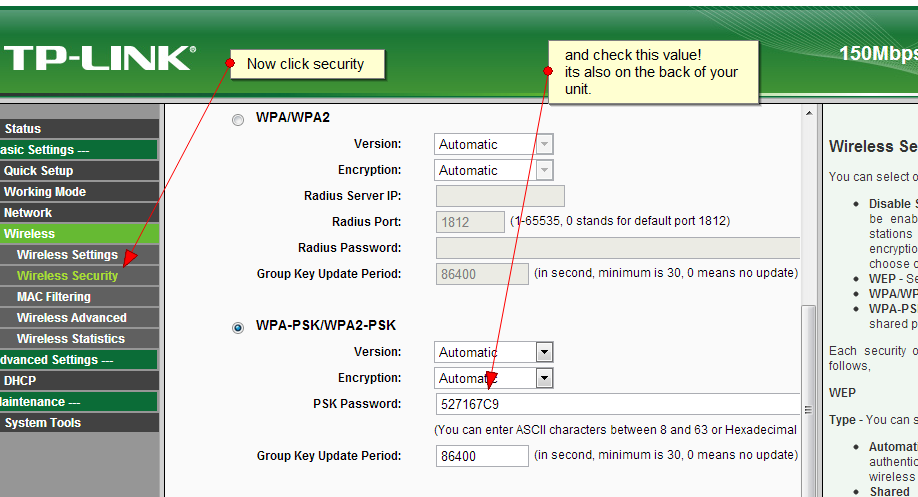The width and height of the screenshot is (918, 497).
Task: Select the Wireless menu section
Action: click(x=79, y=234)
